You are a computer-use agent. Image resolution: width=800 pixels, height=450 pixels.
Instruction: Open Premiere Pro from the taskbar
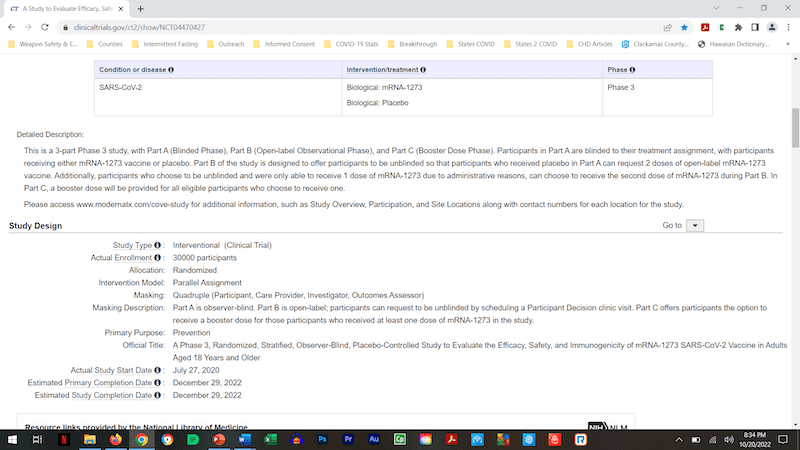348,440
